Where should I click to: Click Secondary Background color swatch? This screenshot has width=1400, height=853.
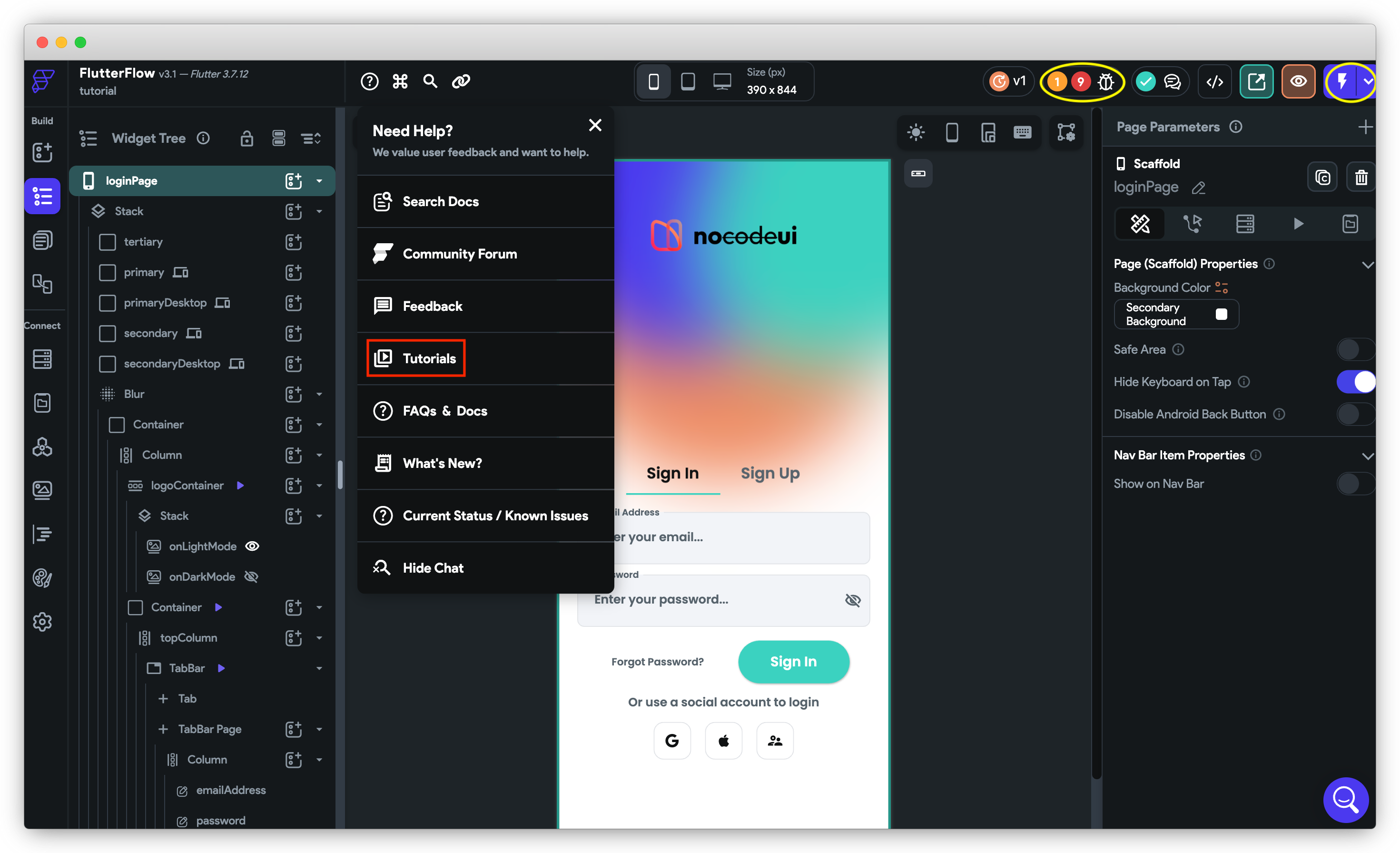1221,314
